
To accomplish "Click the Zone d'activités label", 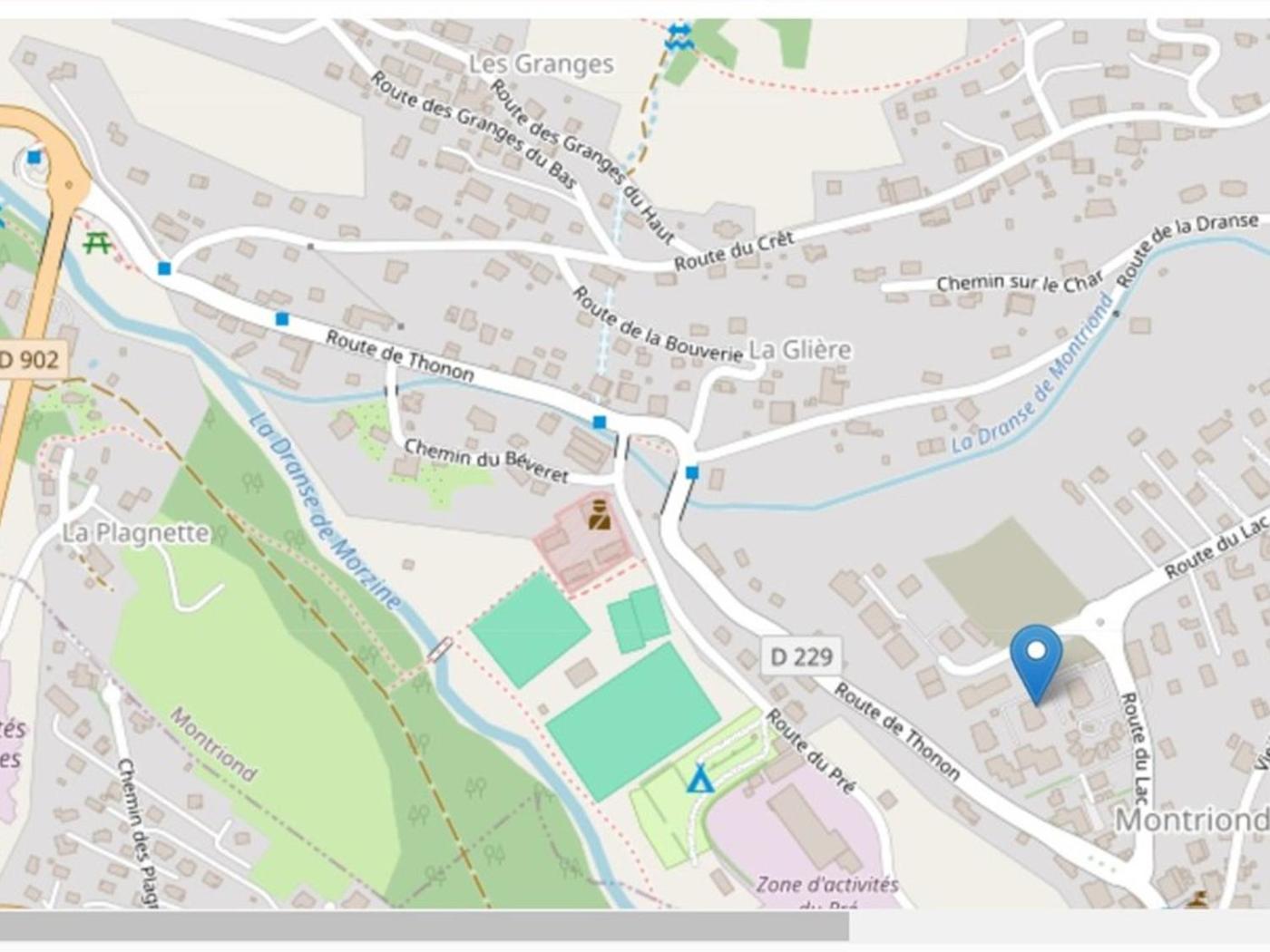I will [x=827, y=885].
